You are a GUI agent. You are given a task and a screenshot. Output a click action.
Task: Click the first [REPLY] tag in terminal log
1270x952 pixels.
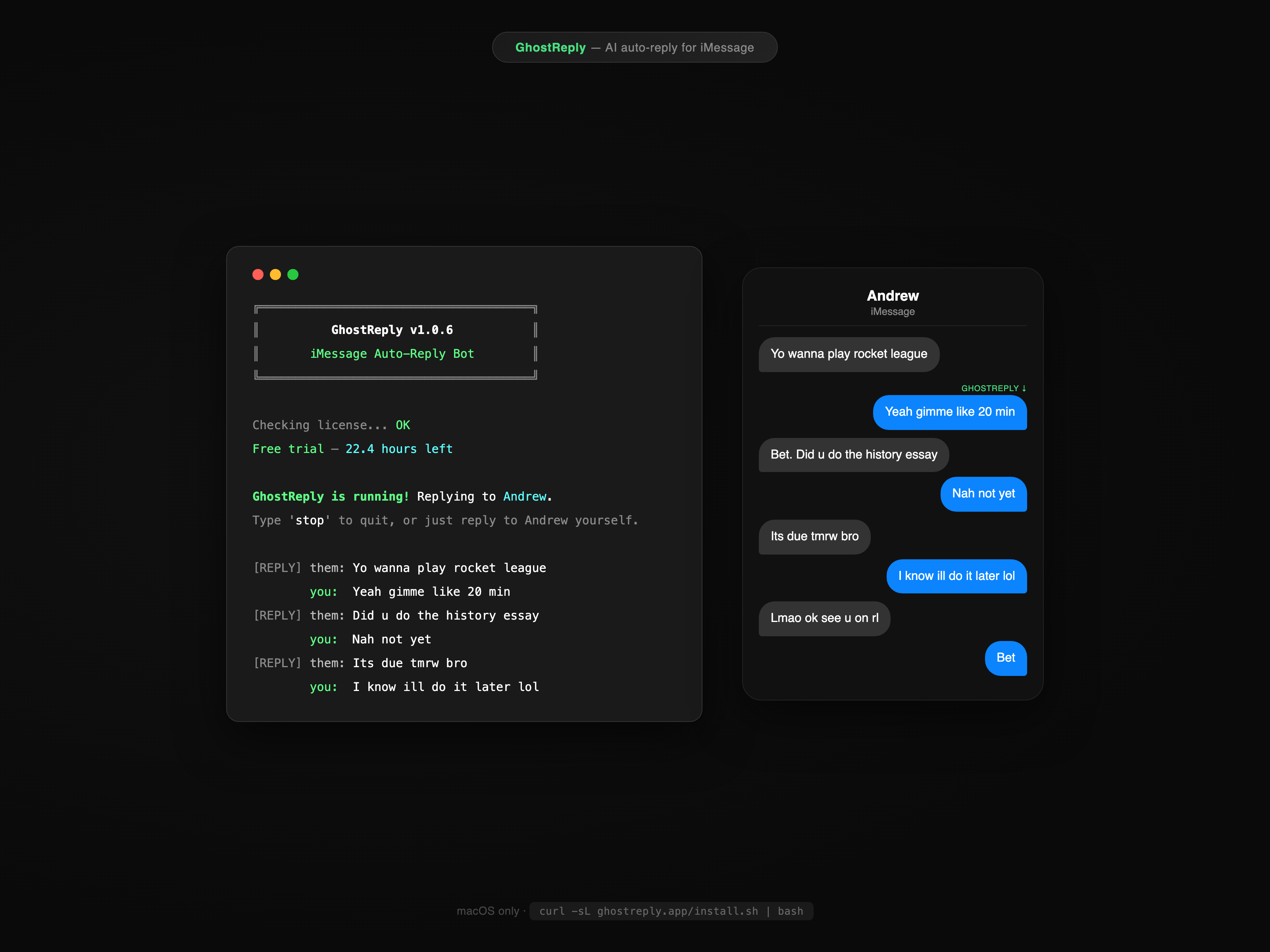tap(277, 568)
